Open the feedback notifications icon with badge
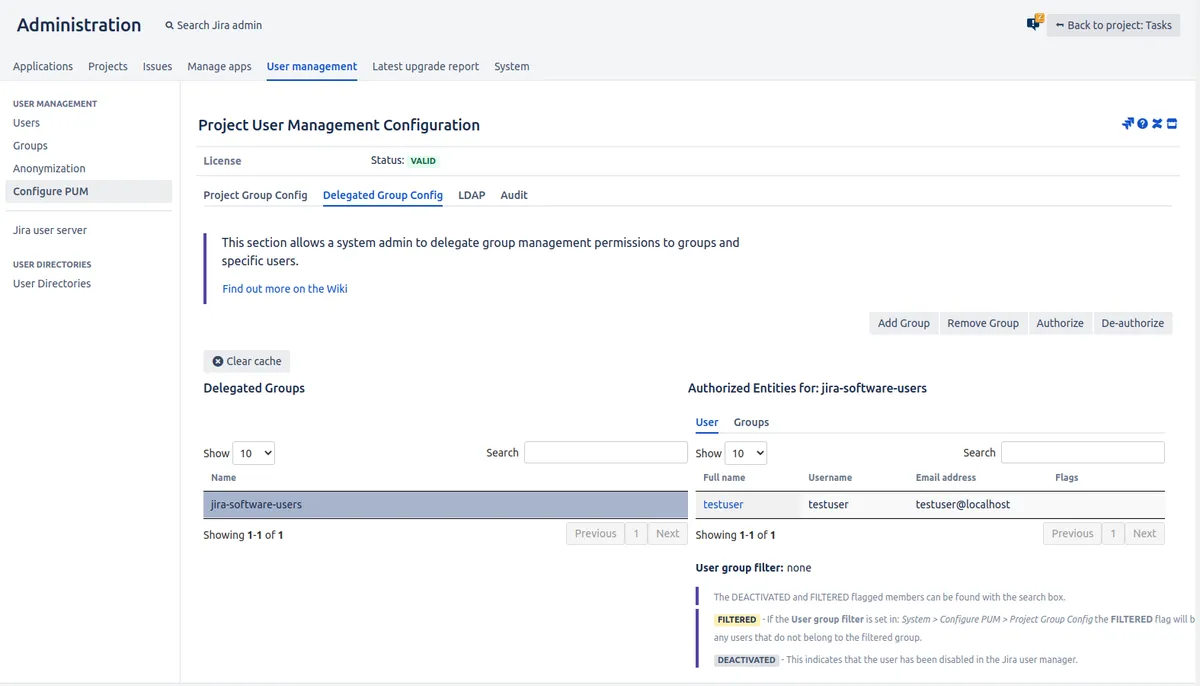 pyautogui.click(x=1034, y=23)
